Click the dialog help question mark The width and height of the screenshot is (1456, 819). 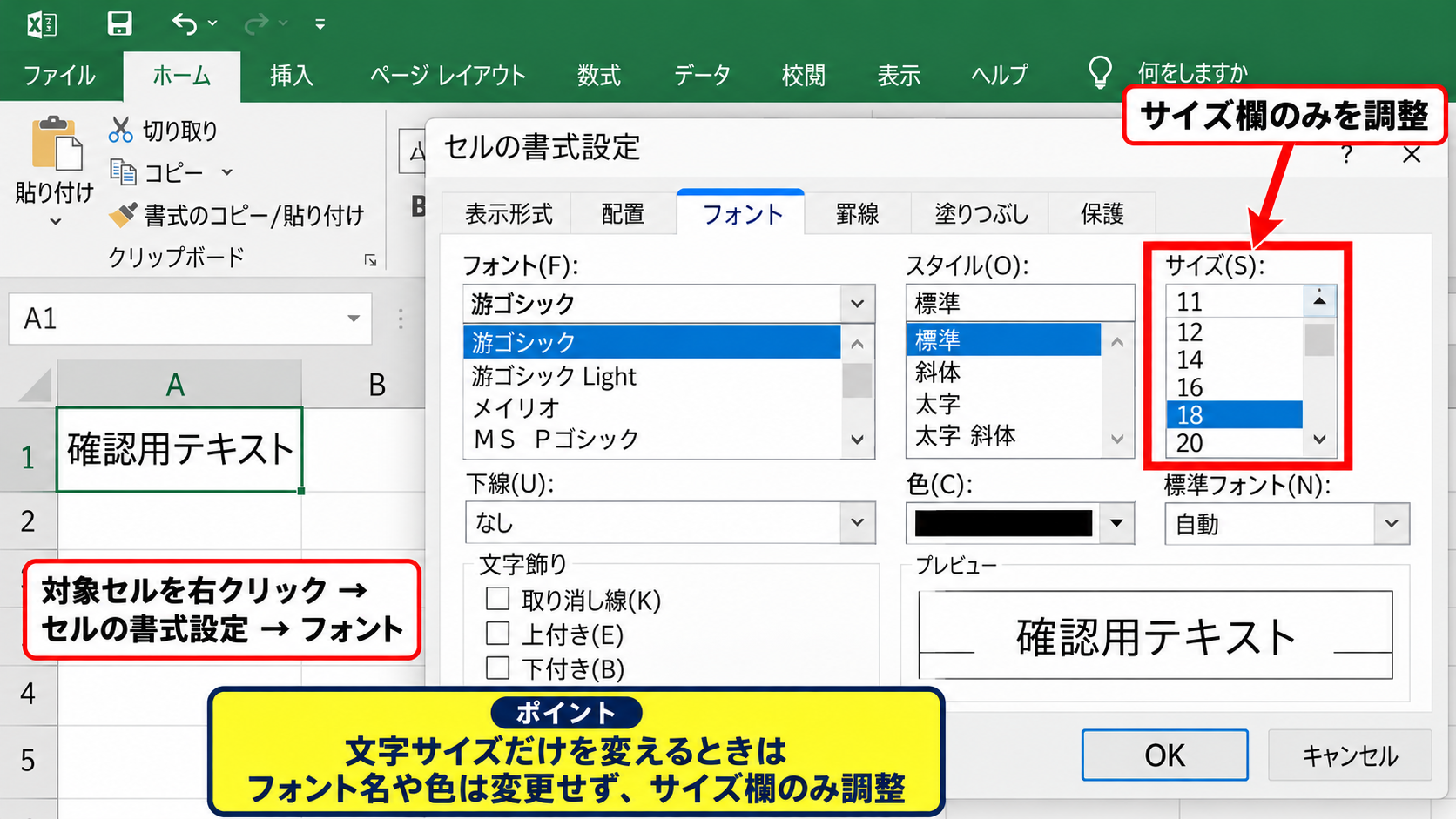click(1346, 155)
